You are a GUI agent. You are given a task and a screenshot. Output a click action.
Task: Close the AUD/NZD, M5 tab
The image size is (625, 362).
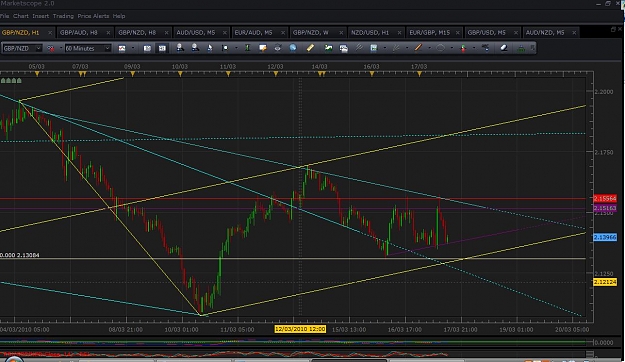coord(574,33)
